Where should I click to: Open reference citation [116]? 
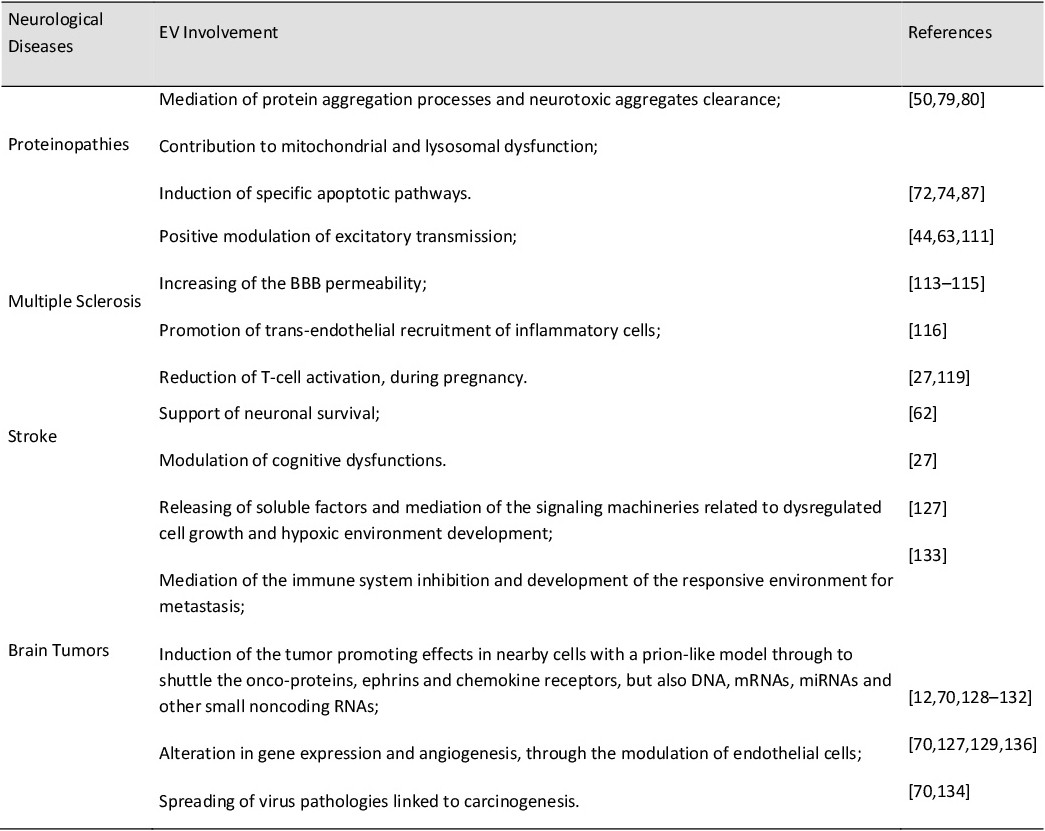point(927,331)
